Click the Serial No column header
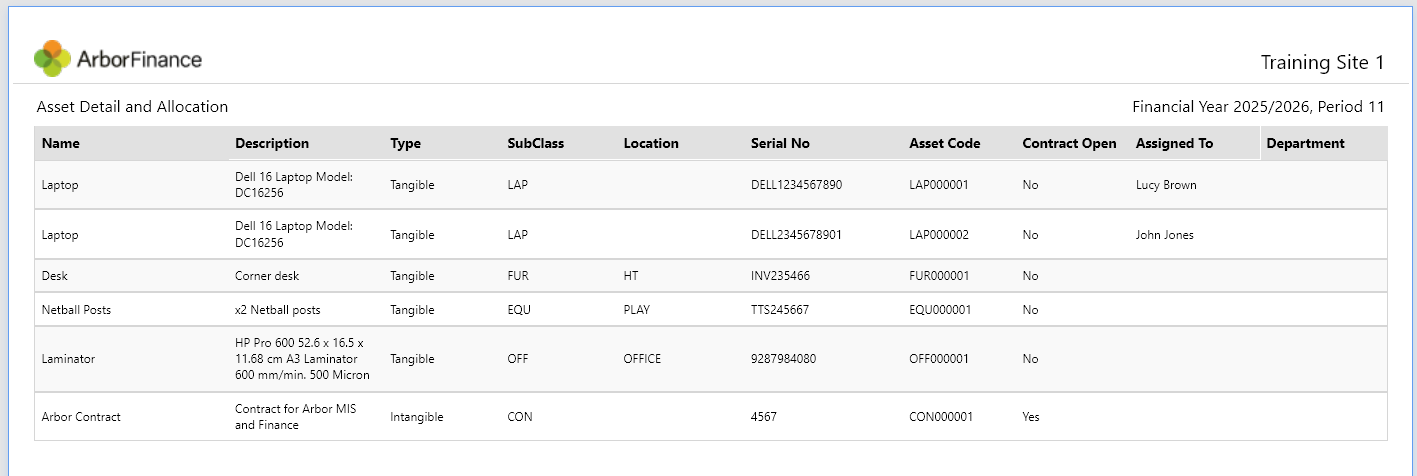 coord(780,143)
